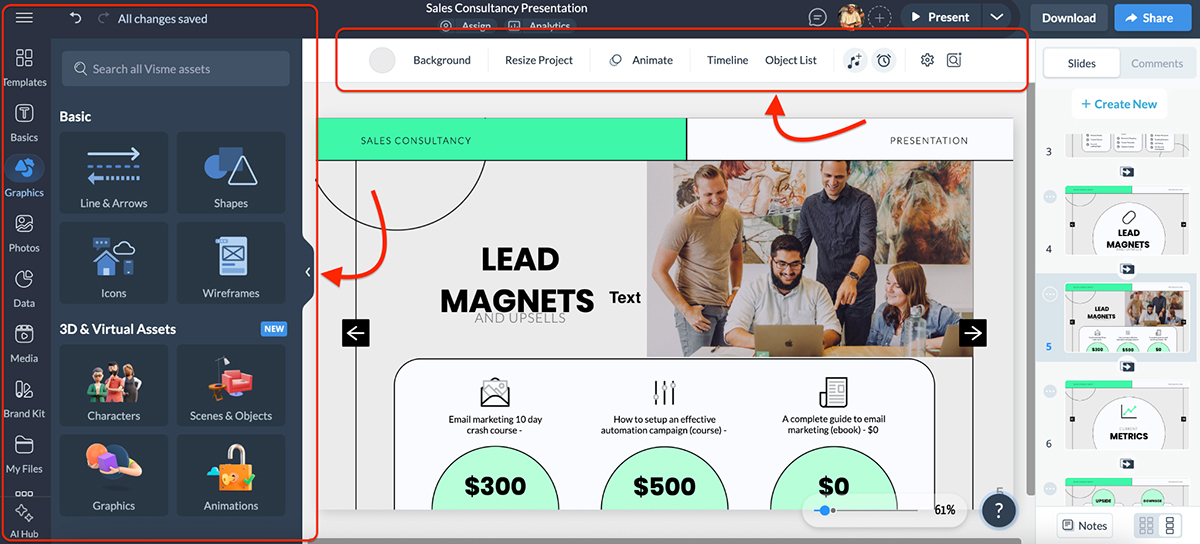
Task: Open Animations assets tile
Action: 231,476
